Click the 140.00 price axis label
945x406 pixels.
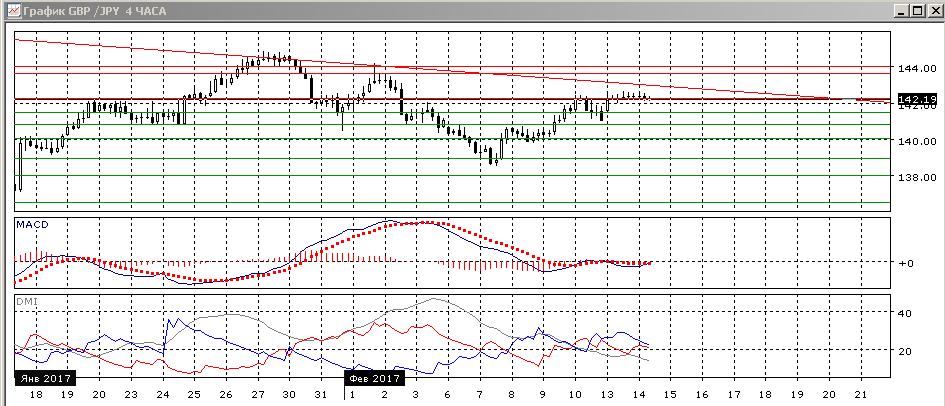click(916, 141)
